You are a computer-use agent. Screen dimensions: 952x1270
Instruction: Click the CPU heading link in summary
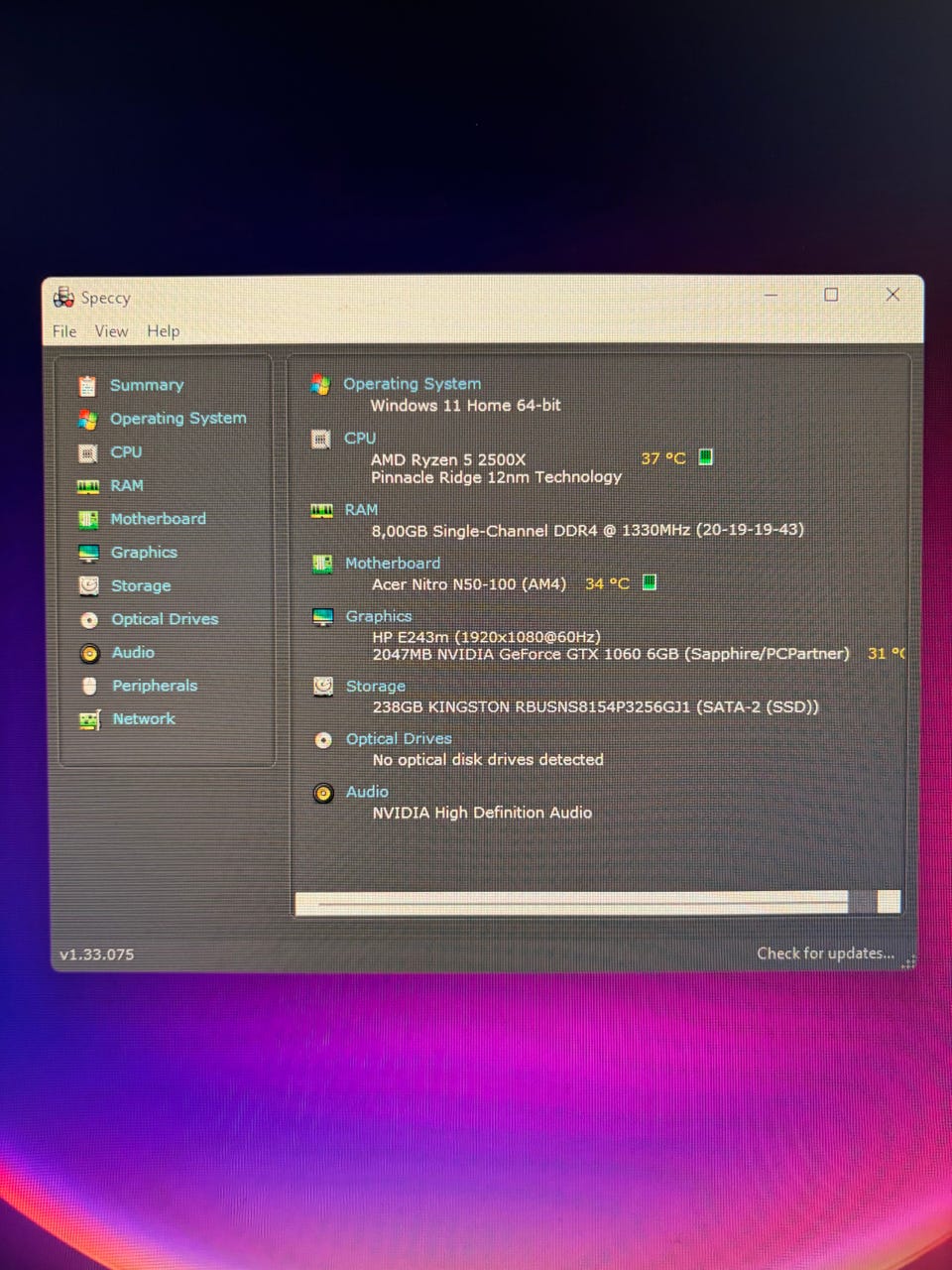pos(360,439)
